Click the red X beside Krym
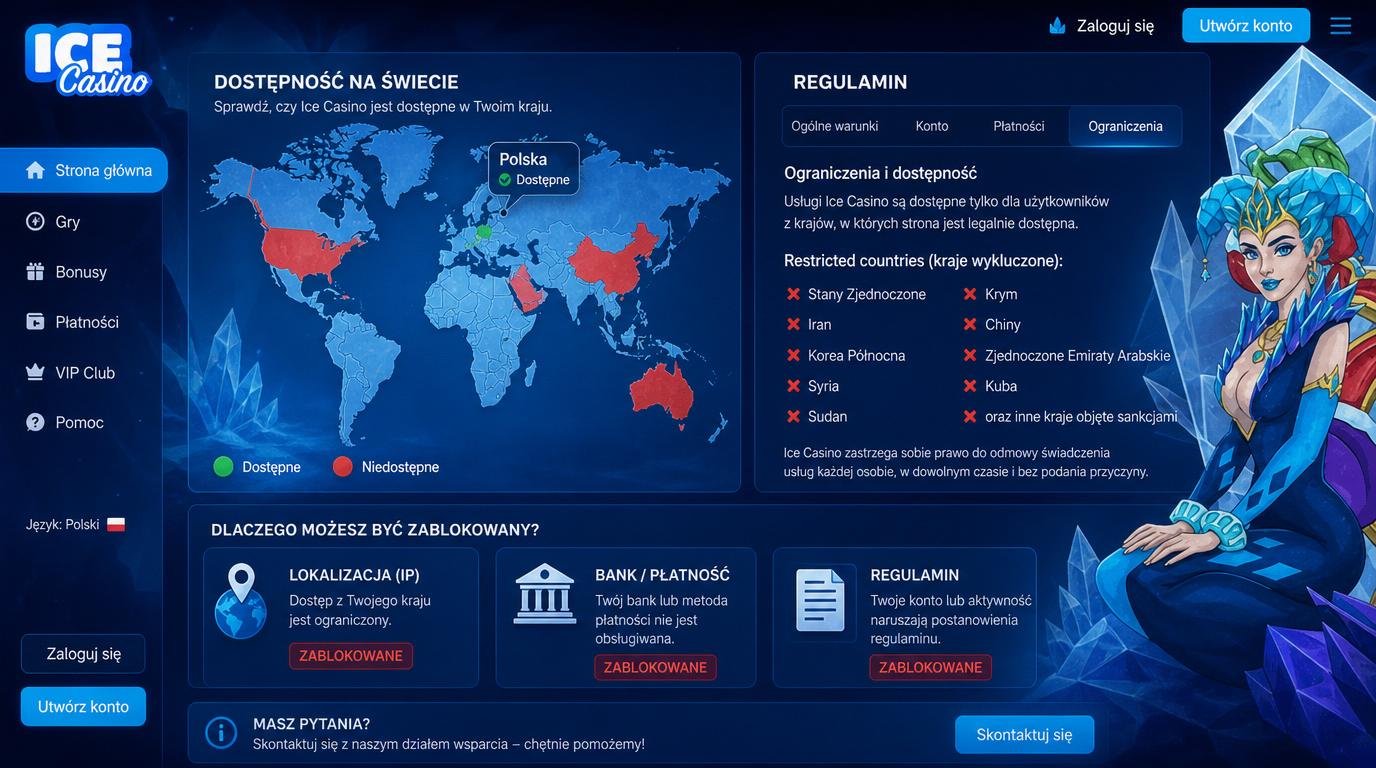This screenshot has width=1376, height=768. [x=970, y=294]
